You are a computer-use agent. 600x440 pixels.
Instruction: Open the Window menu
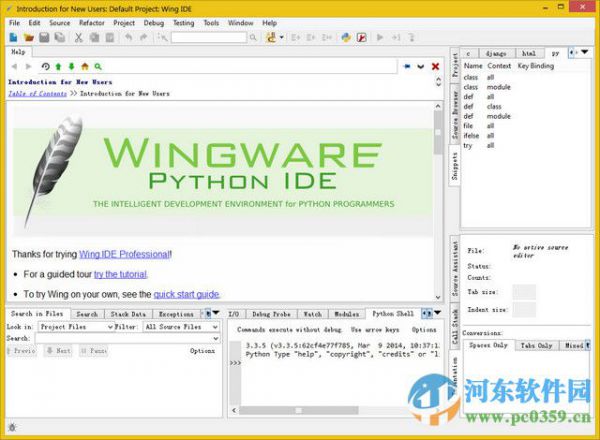click(241, 23)
